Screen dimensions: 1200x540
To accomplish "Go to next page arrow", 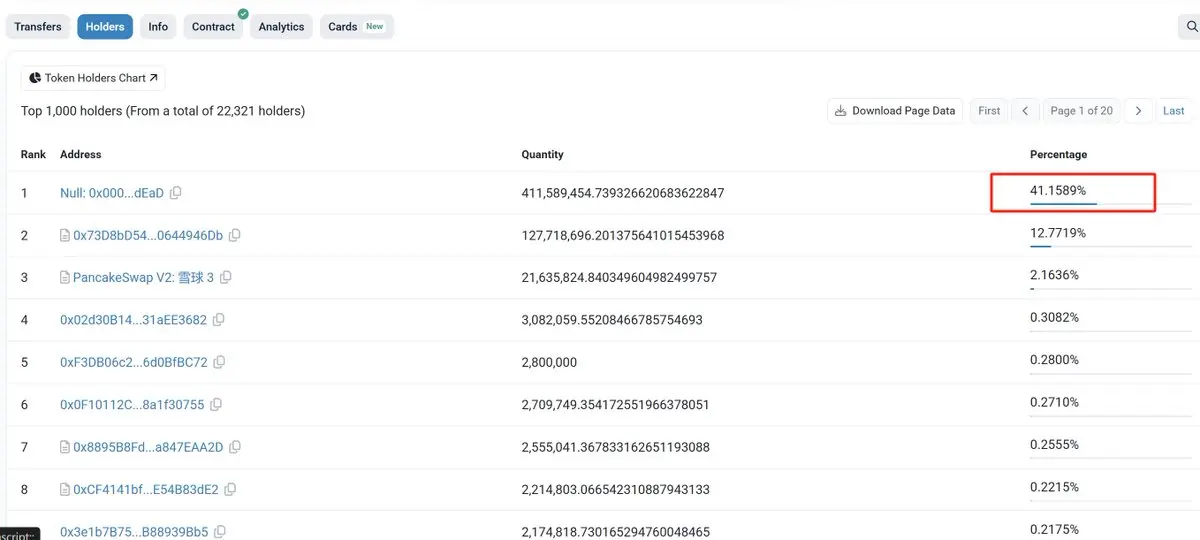I will click(1138, 111).
